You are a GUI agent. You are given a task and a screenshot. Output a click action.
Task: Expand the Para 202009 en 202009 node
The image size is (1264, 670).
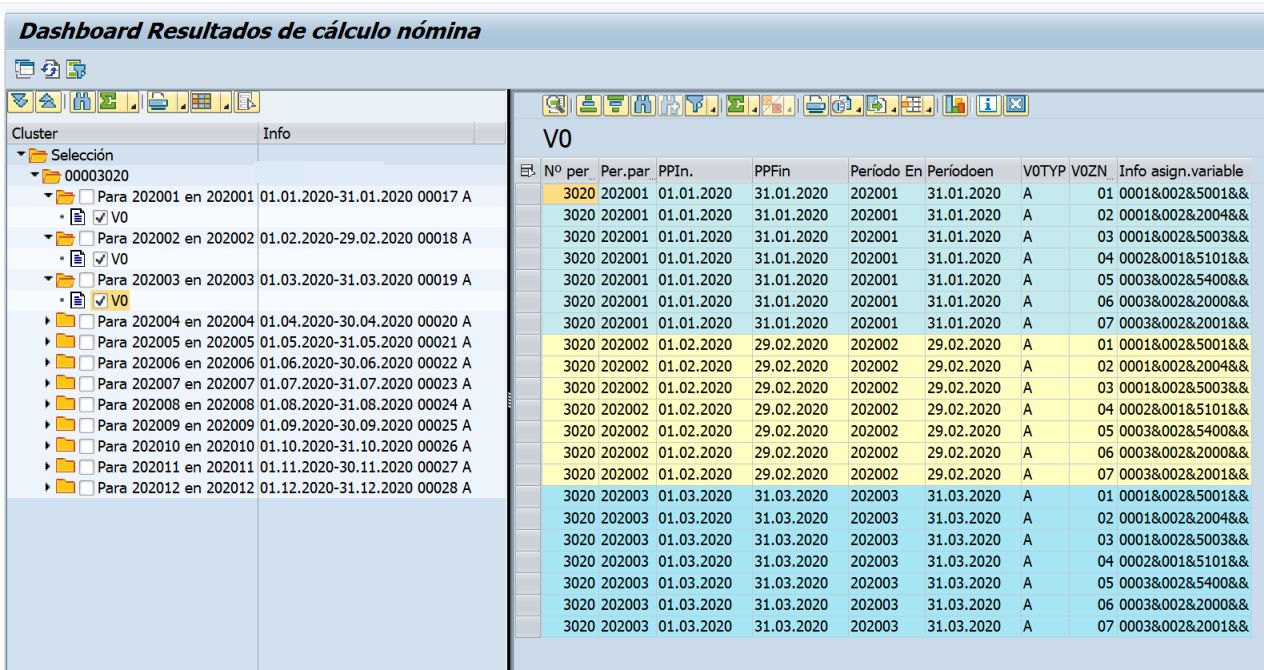coord(48,426)
